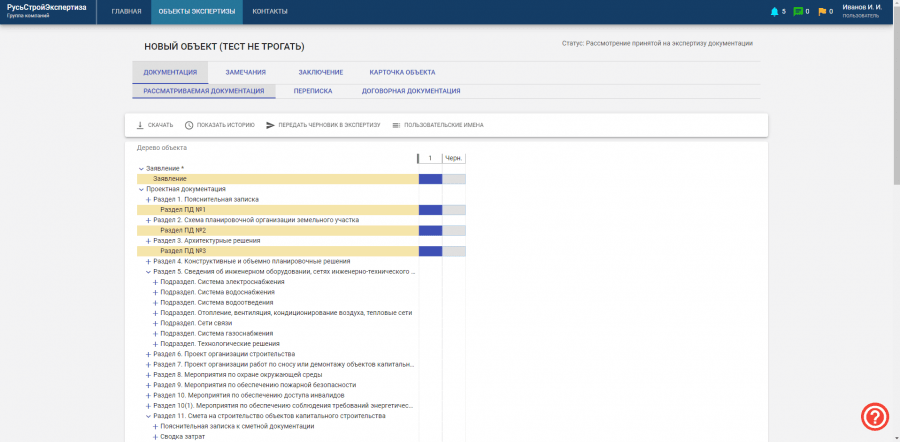900x442 pixels.
Task: Expand Раздел 1. Пояснительная записка
Action: (x=148, y=199)
